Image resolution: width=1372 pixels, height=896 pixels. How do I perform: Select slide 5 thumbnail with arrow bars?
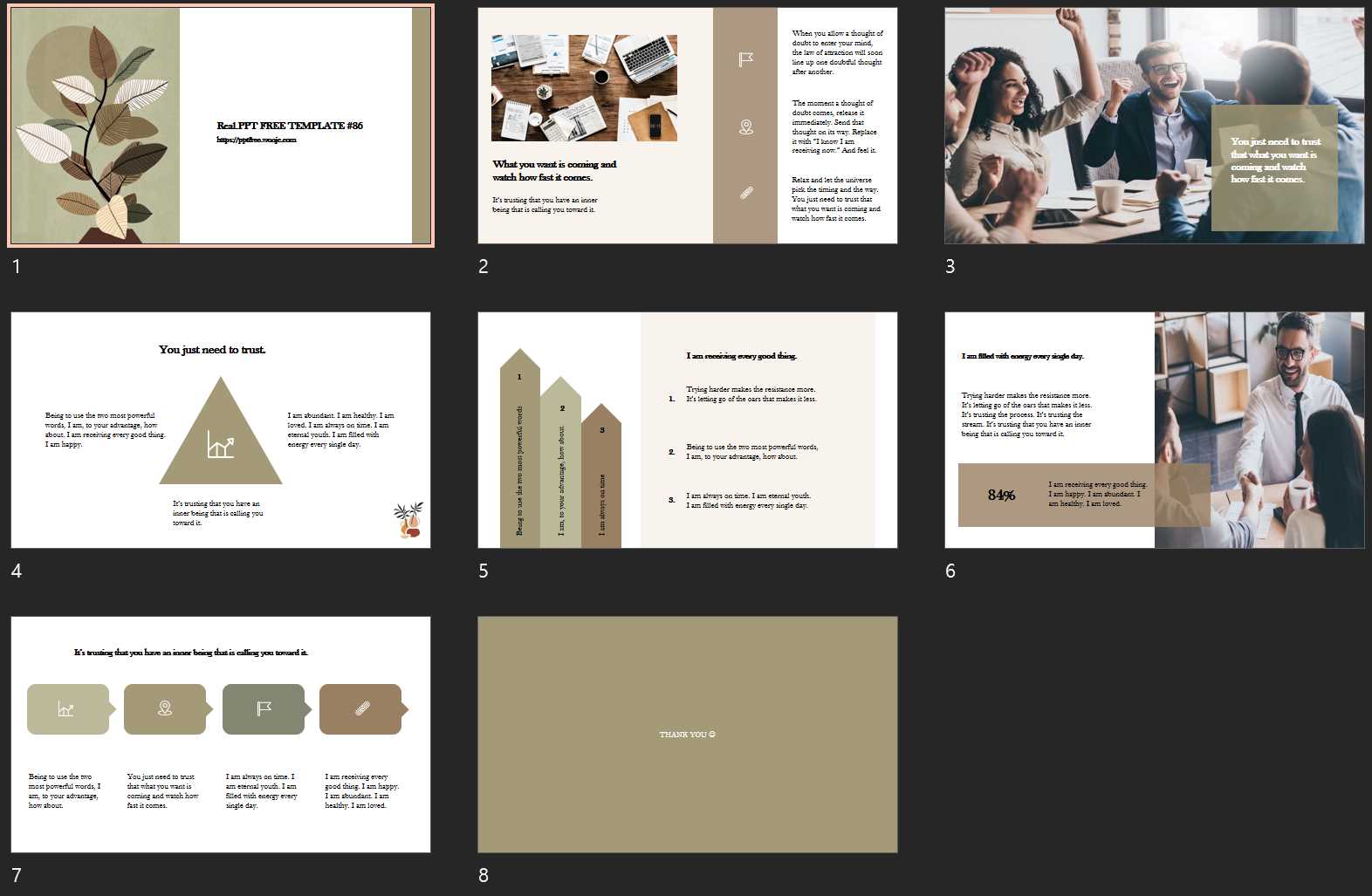coord(688,430)
